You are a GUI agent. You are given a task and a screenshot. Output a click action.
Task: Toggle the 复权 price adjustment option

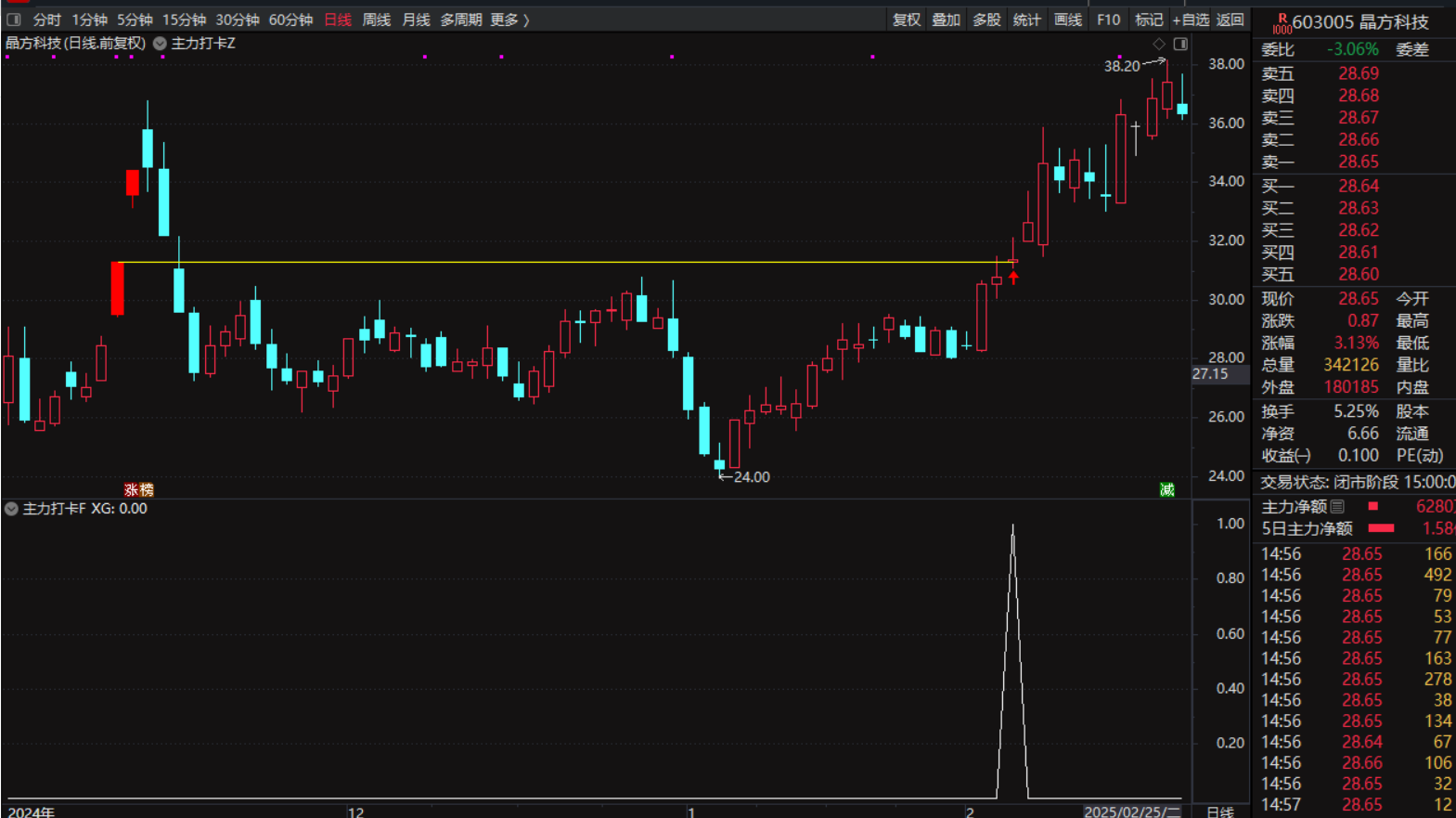pos(906,19)
